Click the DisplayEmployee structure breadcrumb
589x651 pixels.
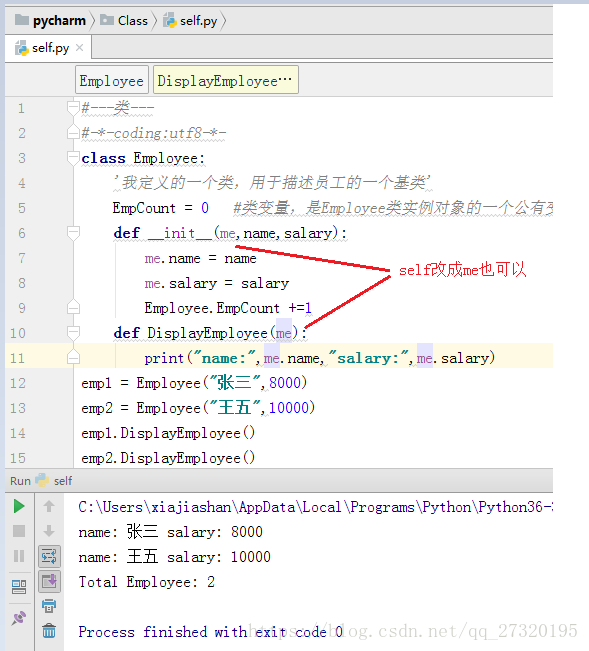click(x=226, y=80)
